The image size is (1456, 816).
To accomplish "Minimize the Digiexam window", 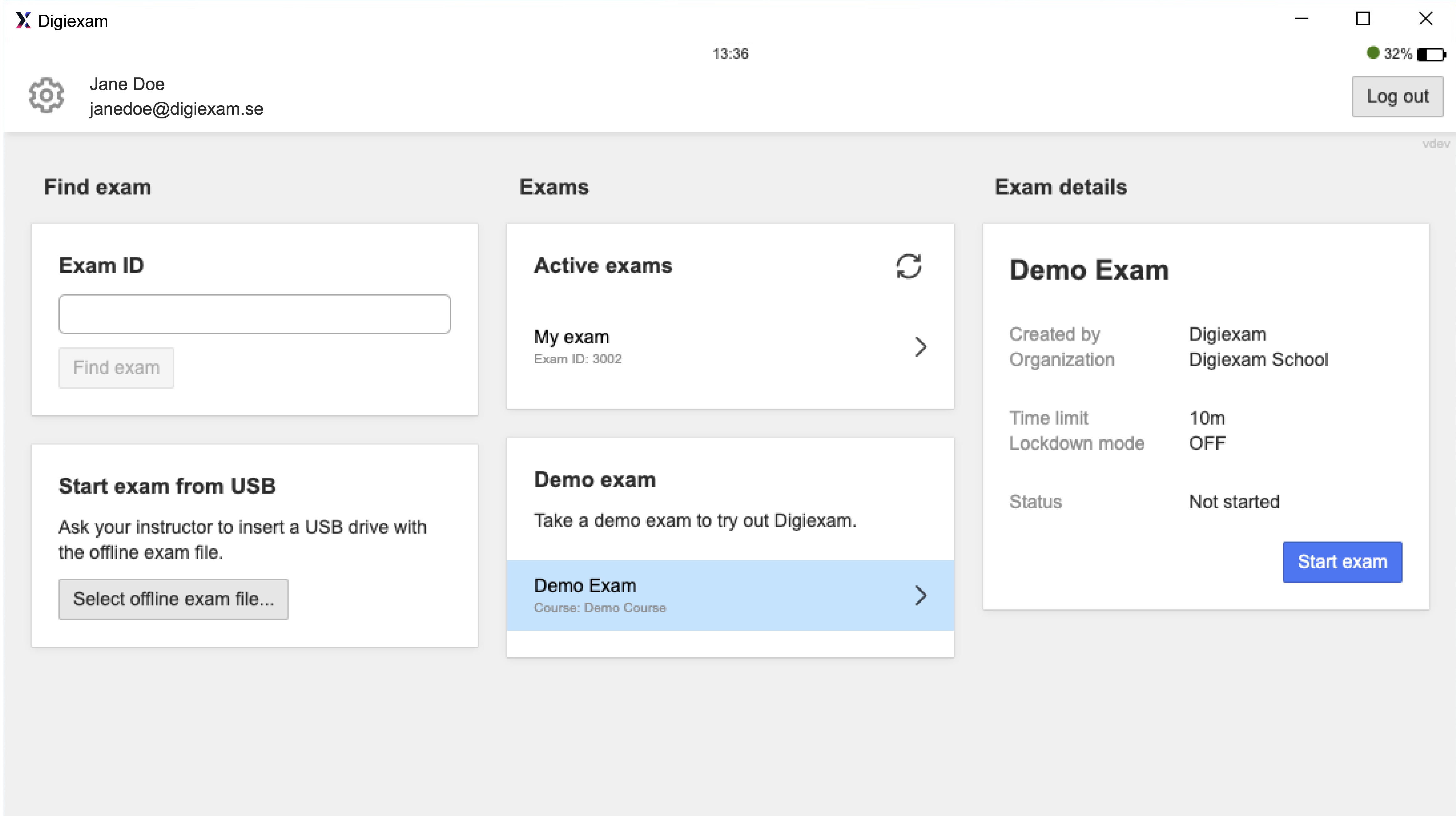I will (x=1301, y=19).
